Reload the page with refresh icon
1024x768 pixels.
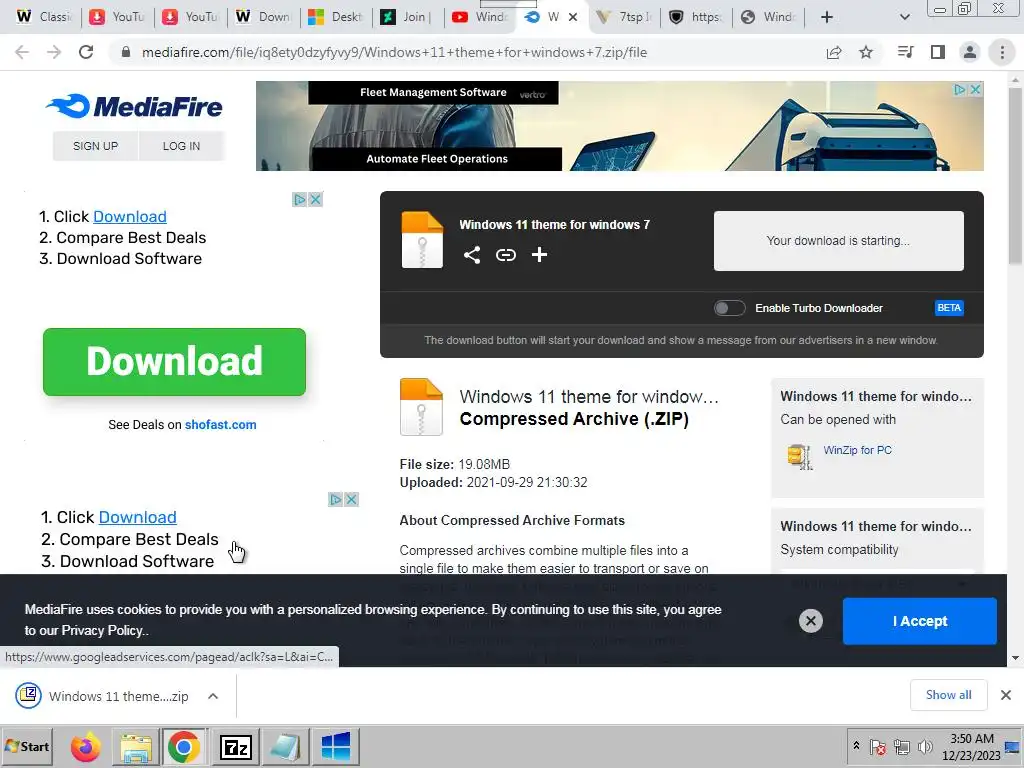(86, 52)
